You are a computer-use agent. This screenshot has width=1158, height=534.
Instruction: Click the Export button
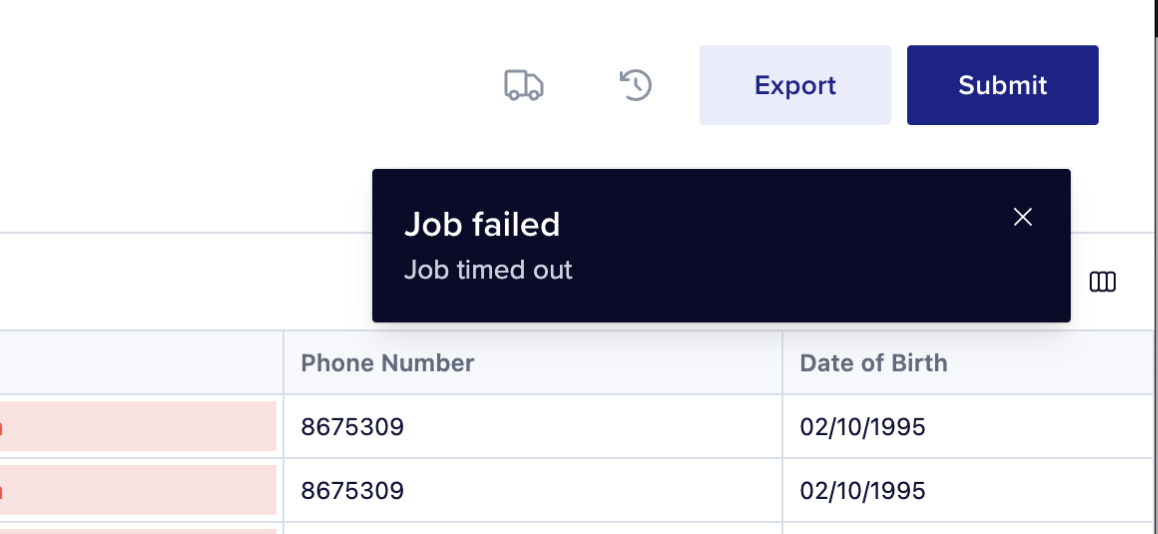[x=795, y=85]
